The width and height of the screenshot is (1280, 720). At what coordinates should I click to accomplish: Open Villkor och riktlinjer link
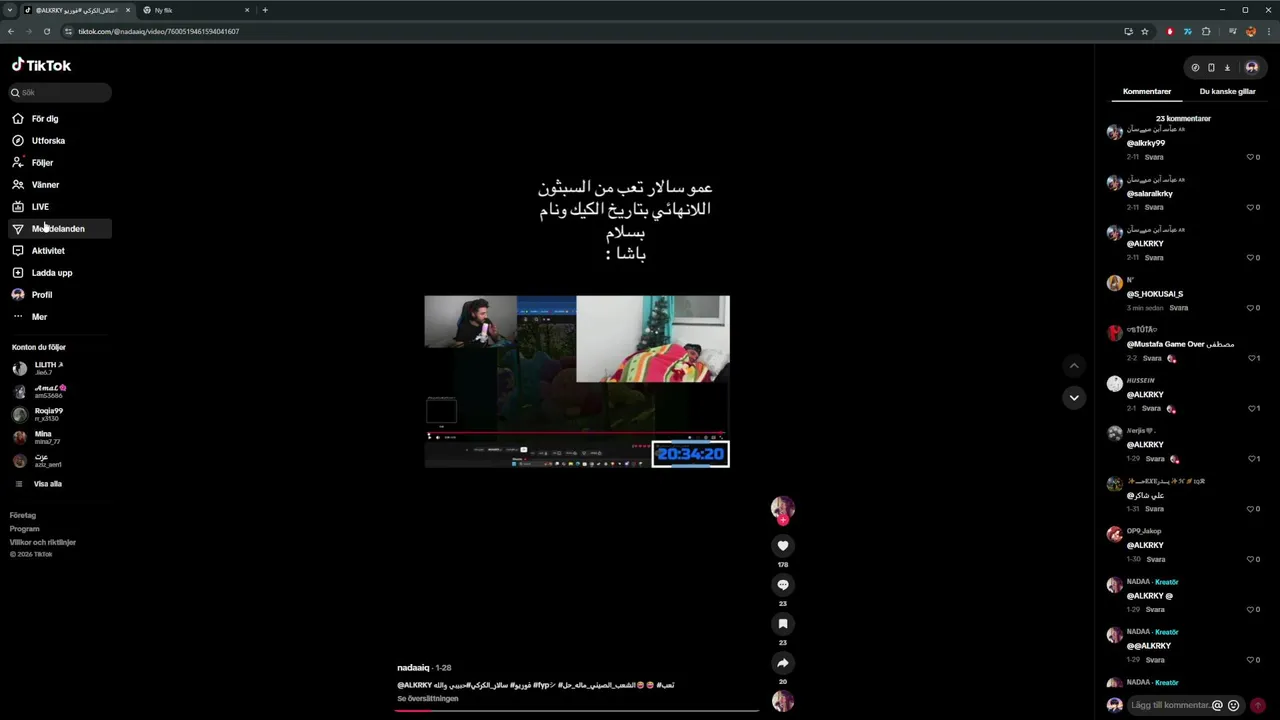pyautogui.click(x=43, y=542)
